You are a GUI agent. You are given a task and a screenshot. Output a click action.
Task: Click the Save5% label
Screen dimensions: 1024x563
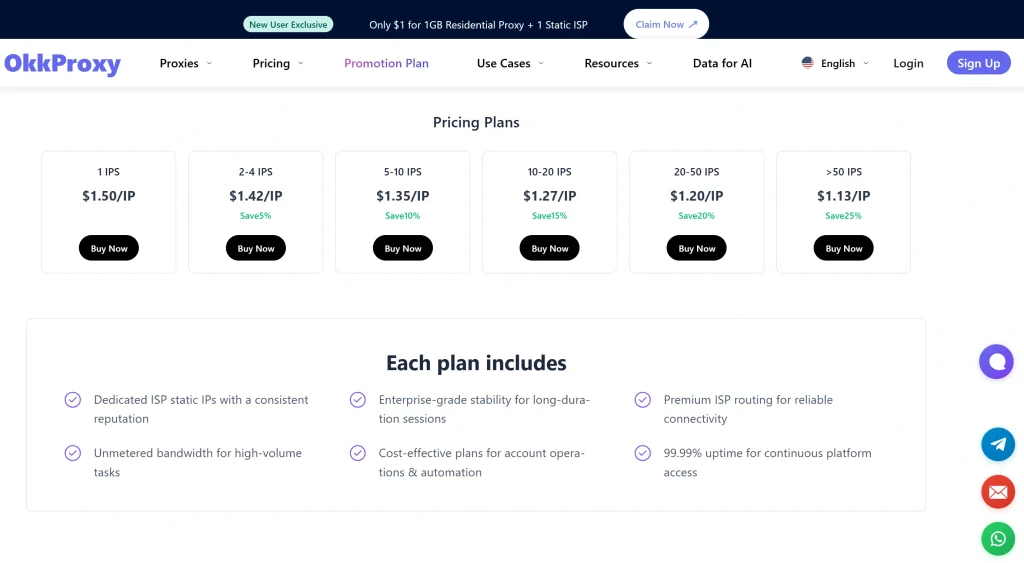[255, 216]
